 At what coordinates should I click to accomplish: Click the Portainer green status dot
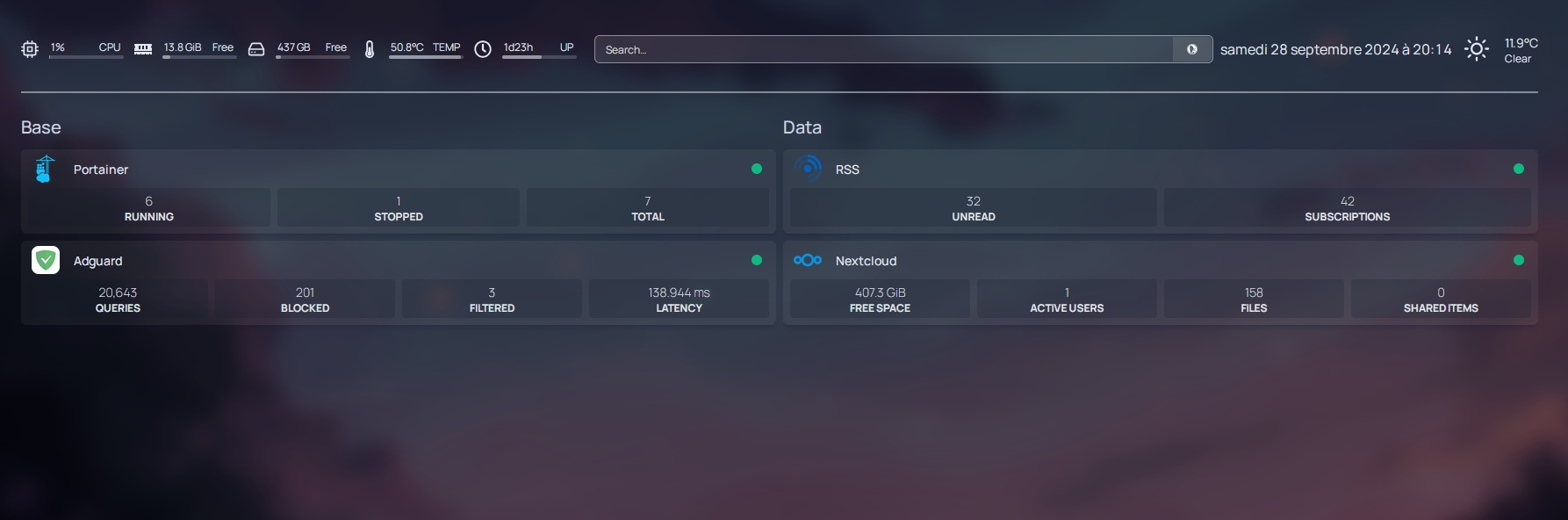(x=757, y=169)
